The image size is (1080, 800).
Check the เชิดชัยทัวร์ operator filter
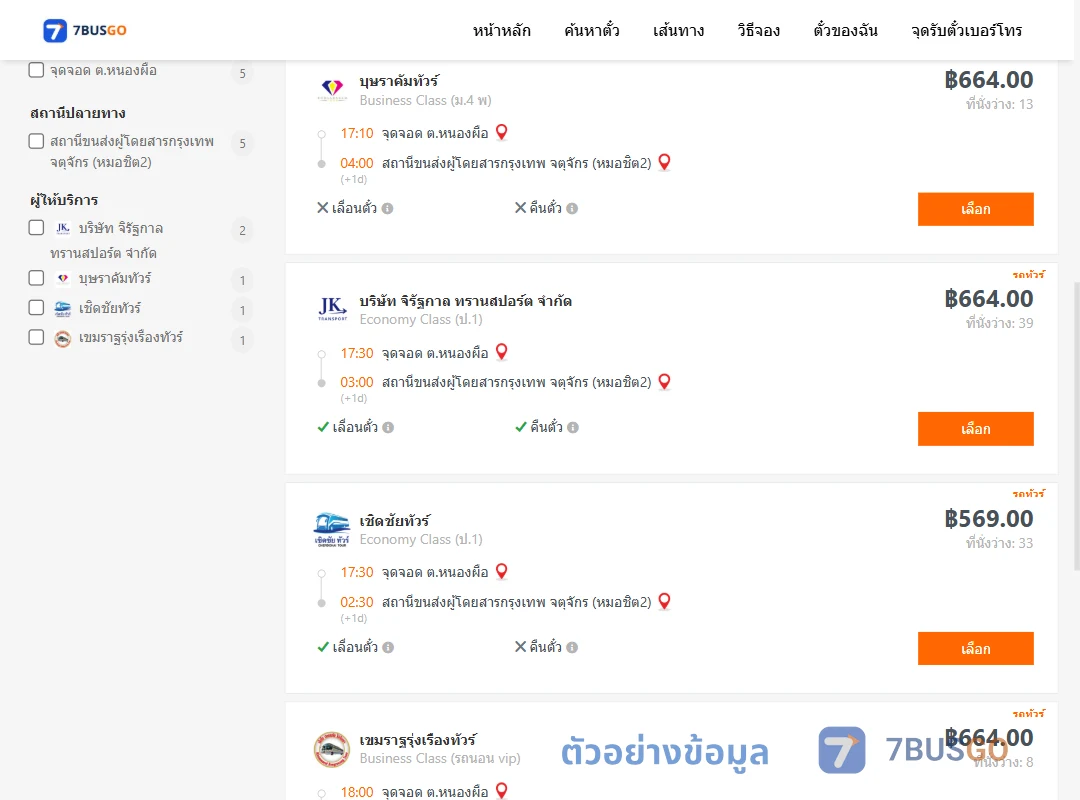click(37, 308)
